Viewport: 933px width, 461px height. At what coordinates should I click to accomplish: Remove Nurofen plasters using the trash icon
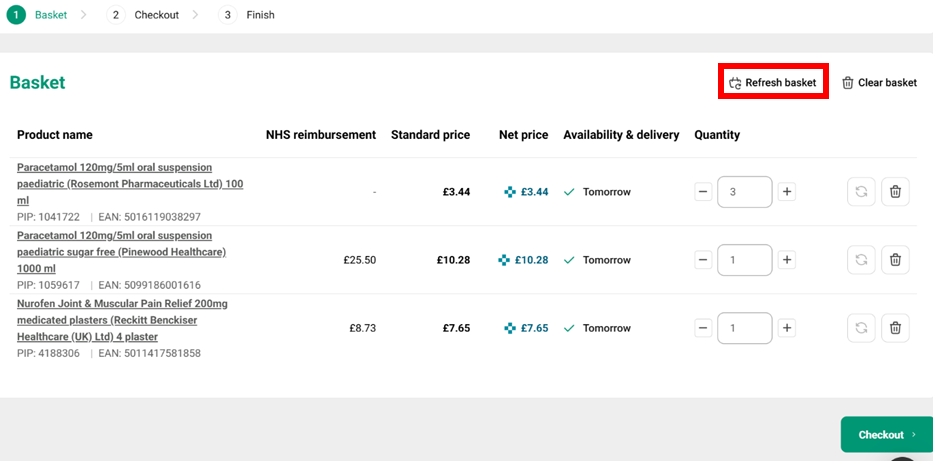tap(895, 328)
